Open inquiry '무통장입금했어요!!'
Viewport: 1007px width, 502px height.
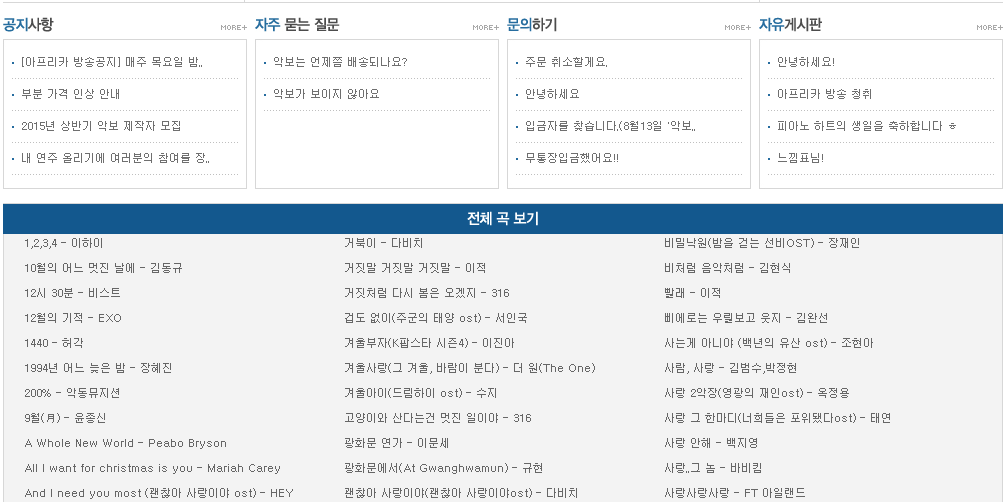[x=572, y=158]
